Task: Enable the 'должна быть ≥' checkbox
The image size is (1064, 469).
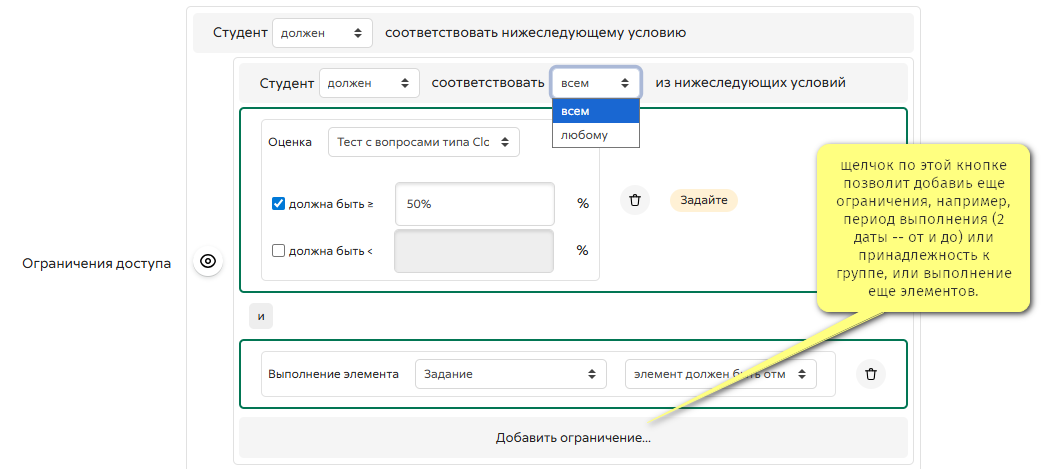Action: coord(279,204)
